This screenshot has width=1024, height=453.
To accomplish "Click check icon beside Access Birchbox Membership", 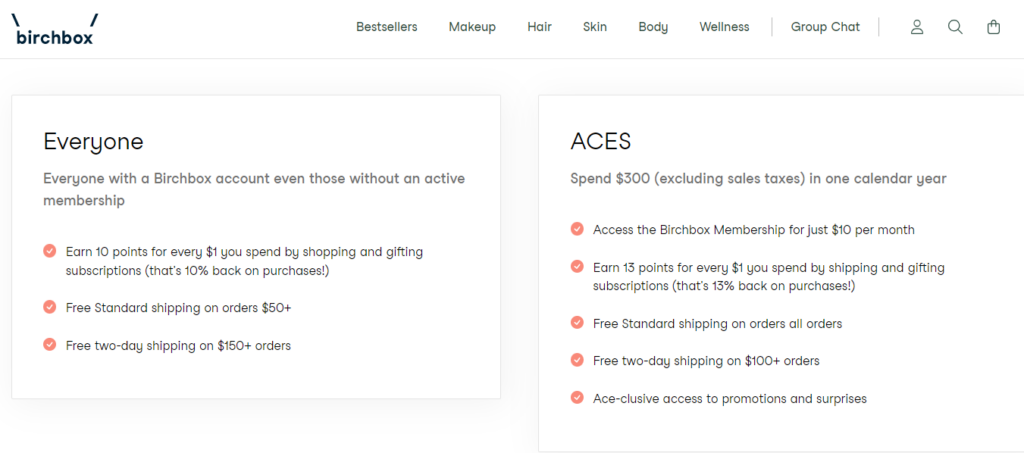I will (x=577, y=228).
